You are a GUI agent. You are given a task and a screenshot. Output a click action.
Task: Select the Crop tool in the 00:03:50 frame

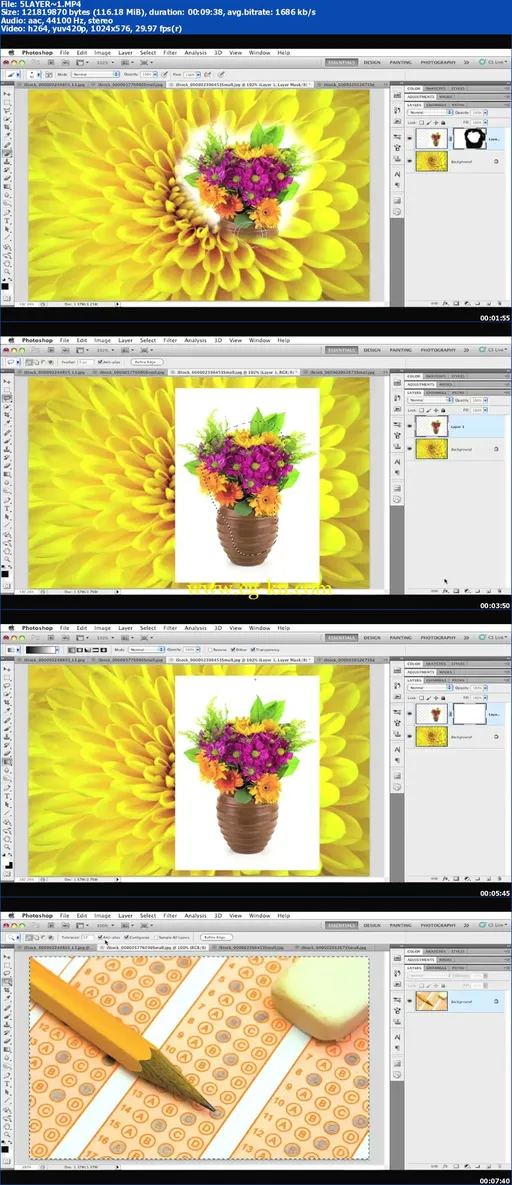click(x=7, y=414)
